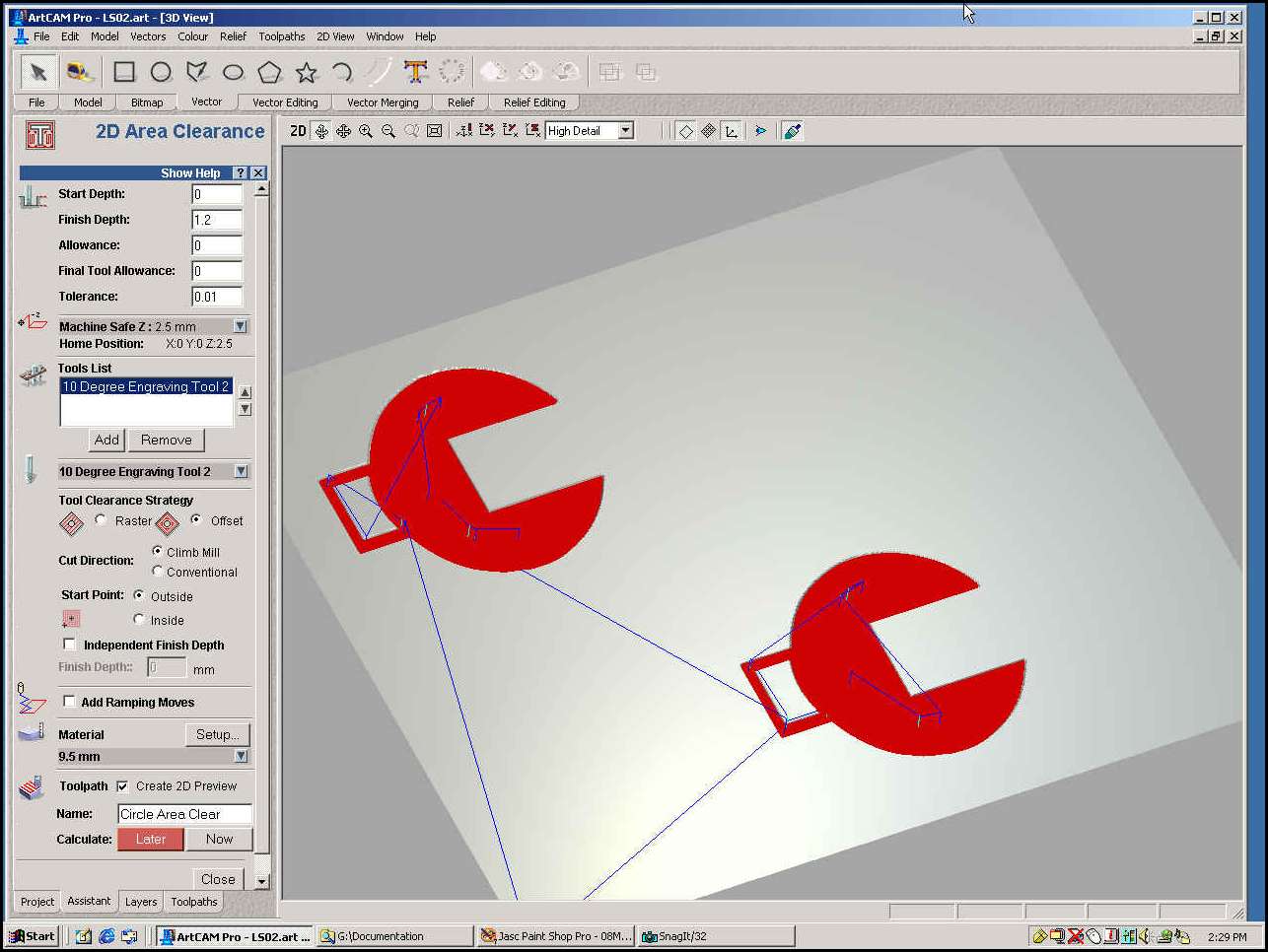The image size is (1268, 952).
Task: Click the zoom in magnifier icon
Action: (366, 131)
